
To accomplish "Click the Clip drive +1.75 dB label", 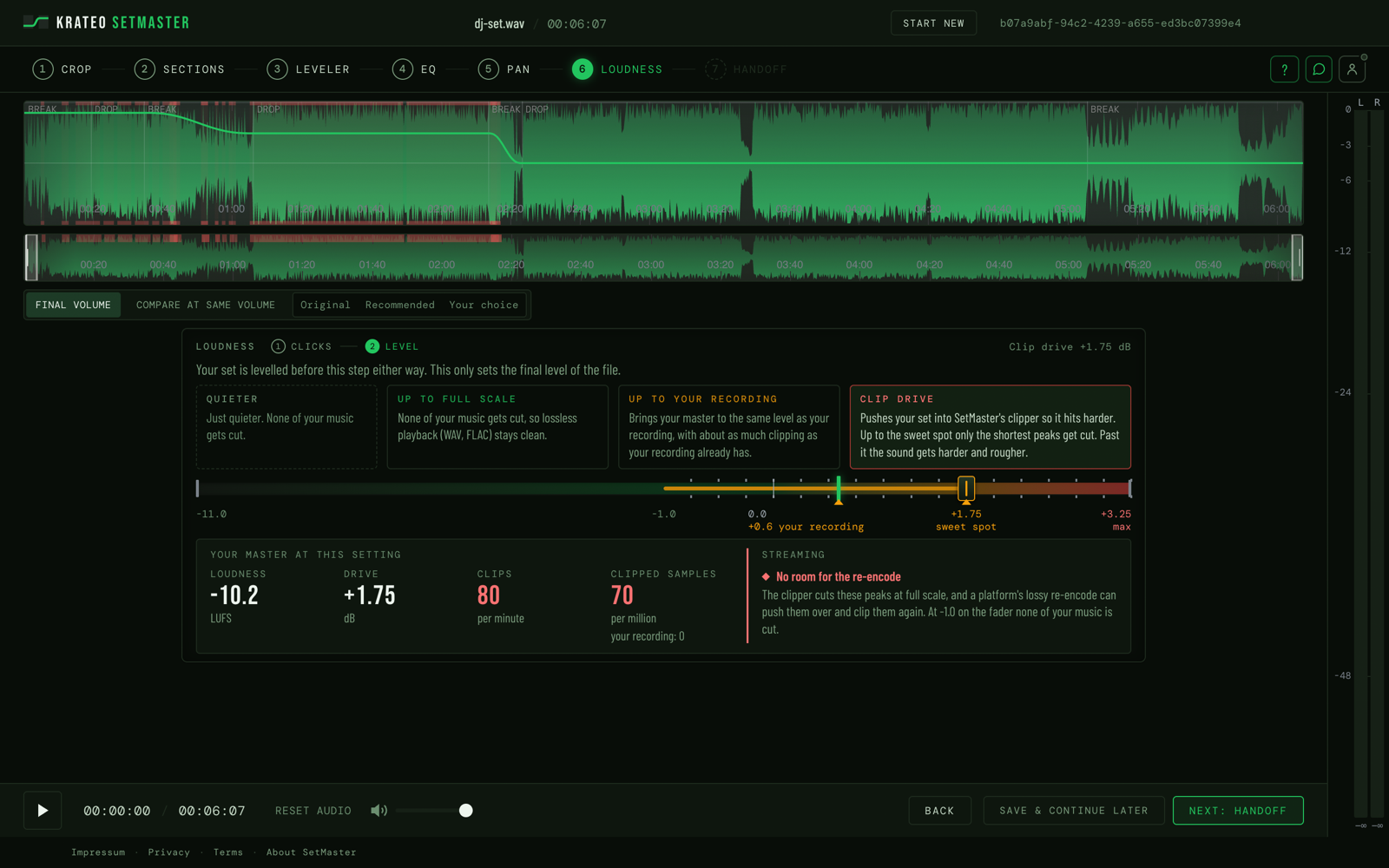I will tap(1070, 346).
